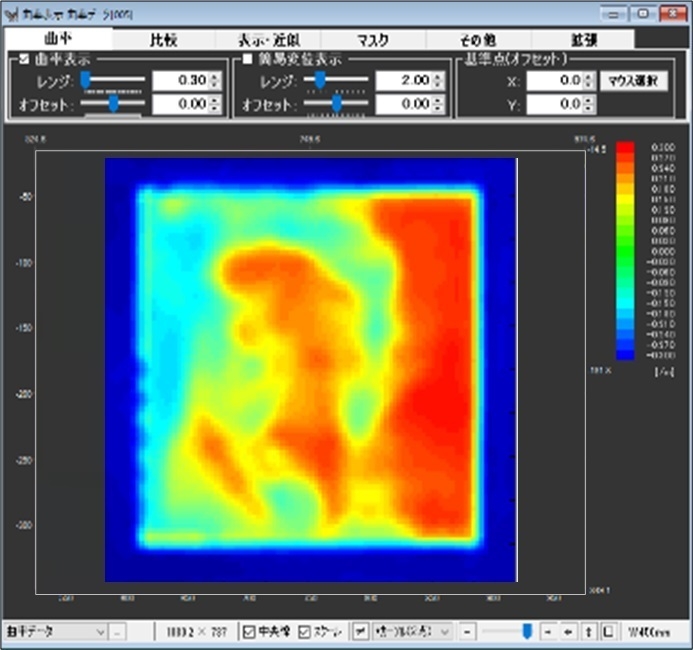Click the 曲率表示 レンジ slider
693x650 pixels.
(x=112, y=80)
